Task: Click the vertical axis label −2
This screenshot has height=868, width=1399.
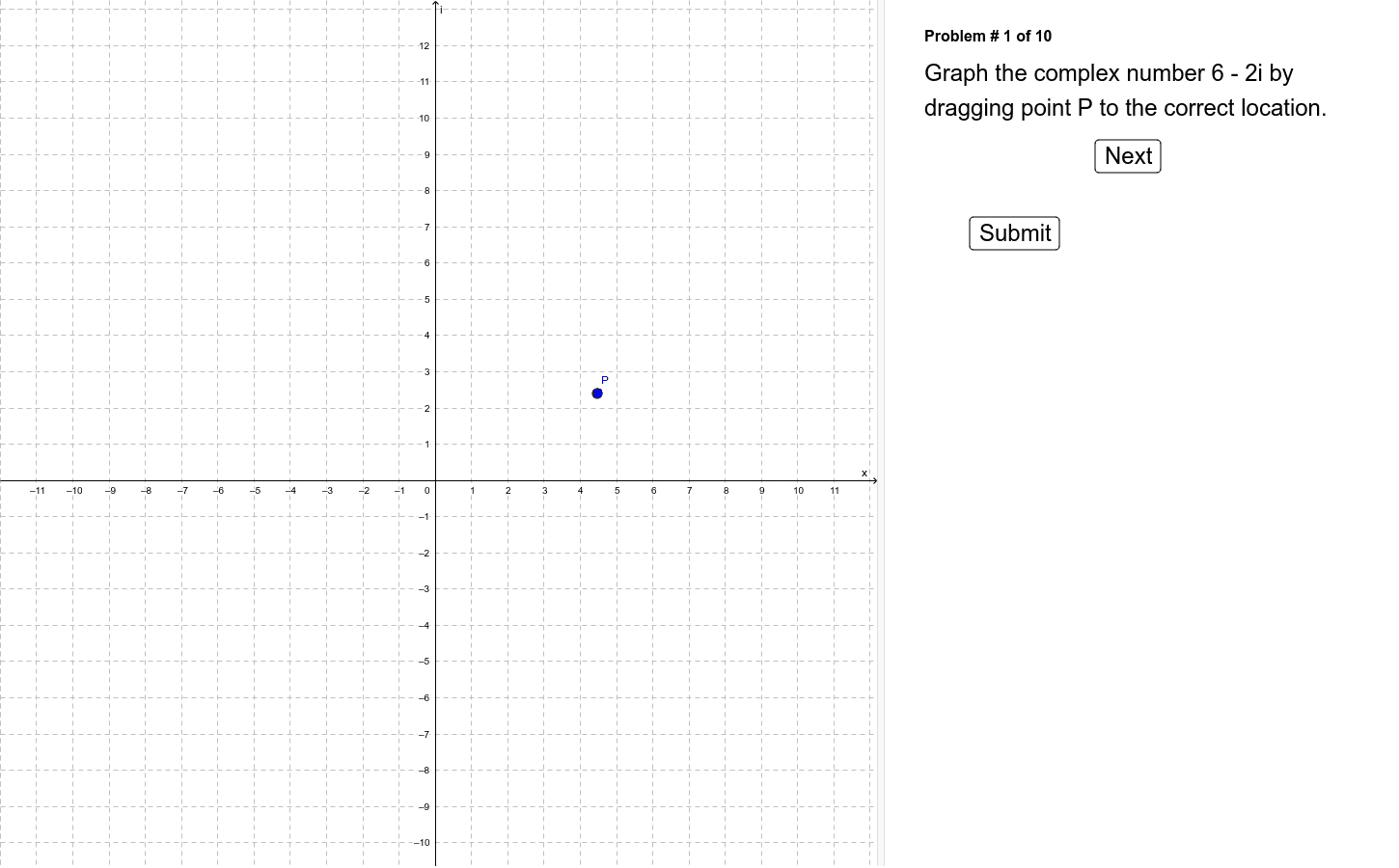Action: point(424,554)
